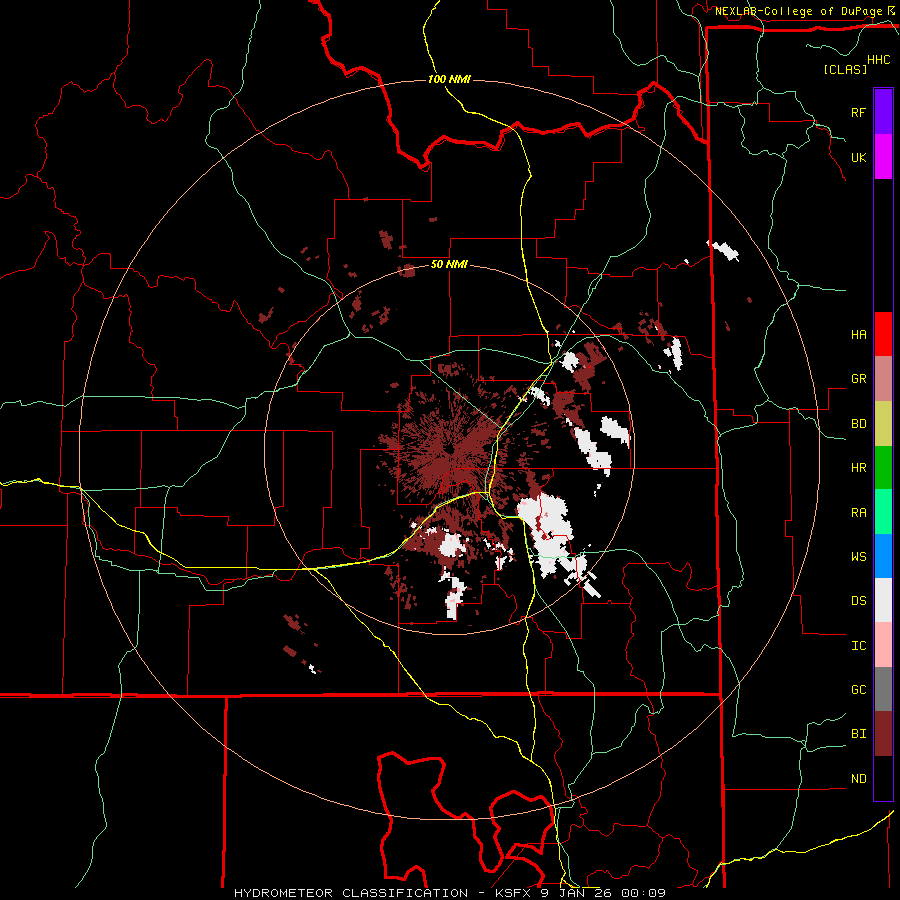Click the RA light green swatch
Image resolution: width=900 pixels, height=900 pixels.
(x=883, y=512)
